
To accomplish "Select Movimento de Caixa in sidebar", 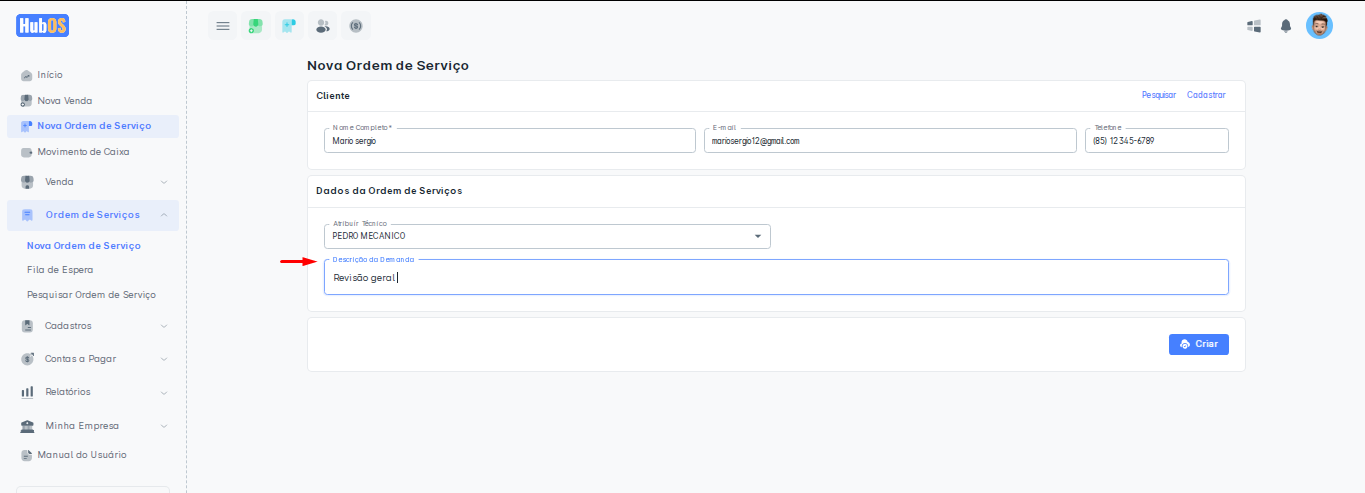I will (x=83, y=152).
